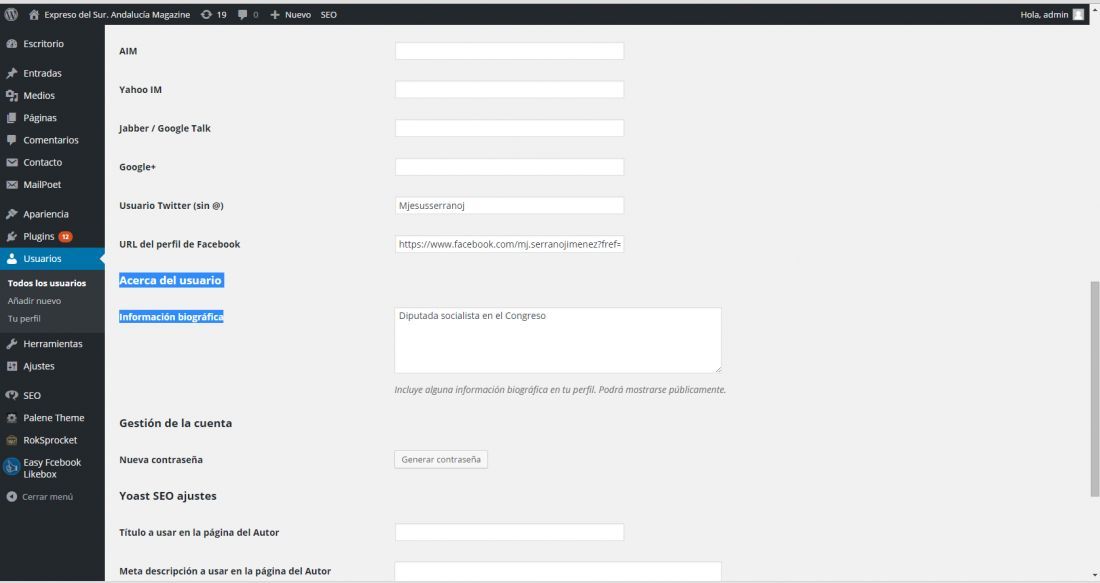Click the biography textarea resize handle
1100x583 pixels.
pyautogui.click(x=718, y=369)
